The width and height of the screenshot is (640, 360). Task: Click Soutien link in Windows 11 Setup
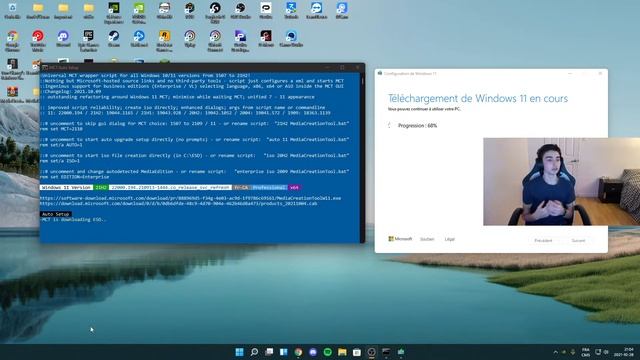point(427,239)
